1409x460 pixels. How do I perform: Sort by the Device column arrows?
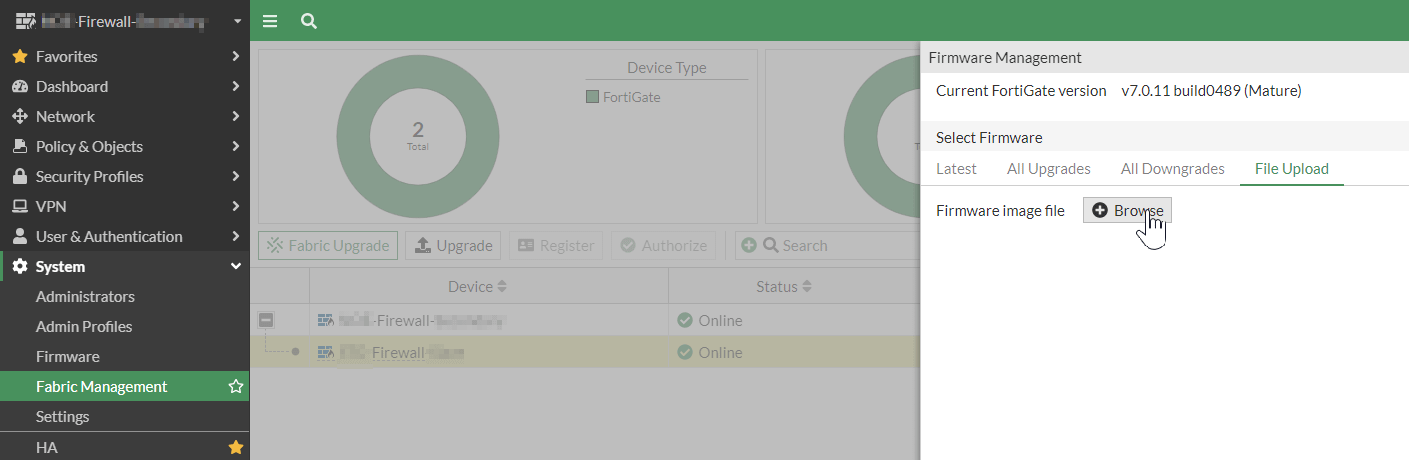502,287
